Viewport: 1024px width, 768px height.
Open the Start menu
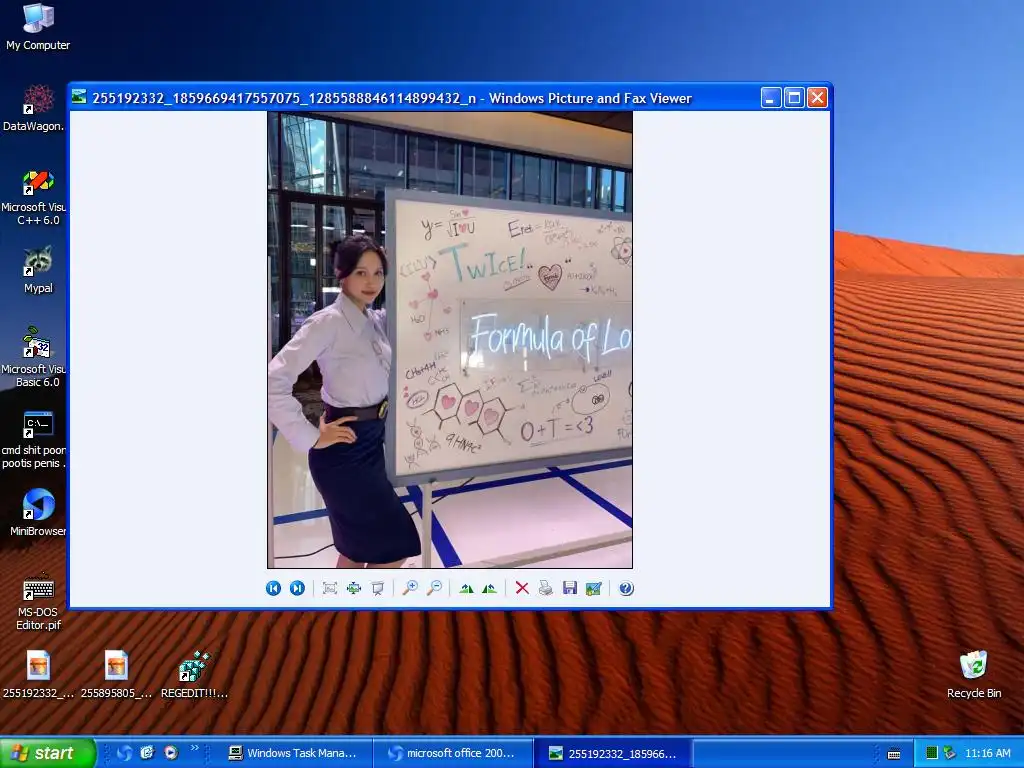pos(48,753)
